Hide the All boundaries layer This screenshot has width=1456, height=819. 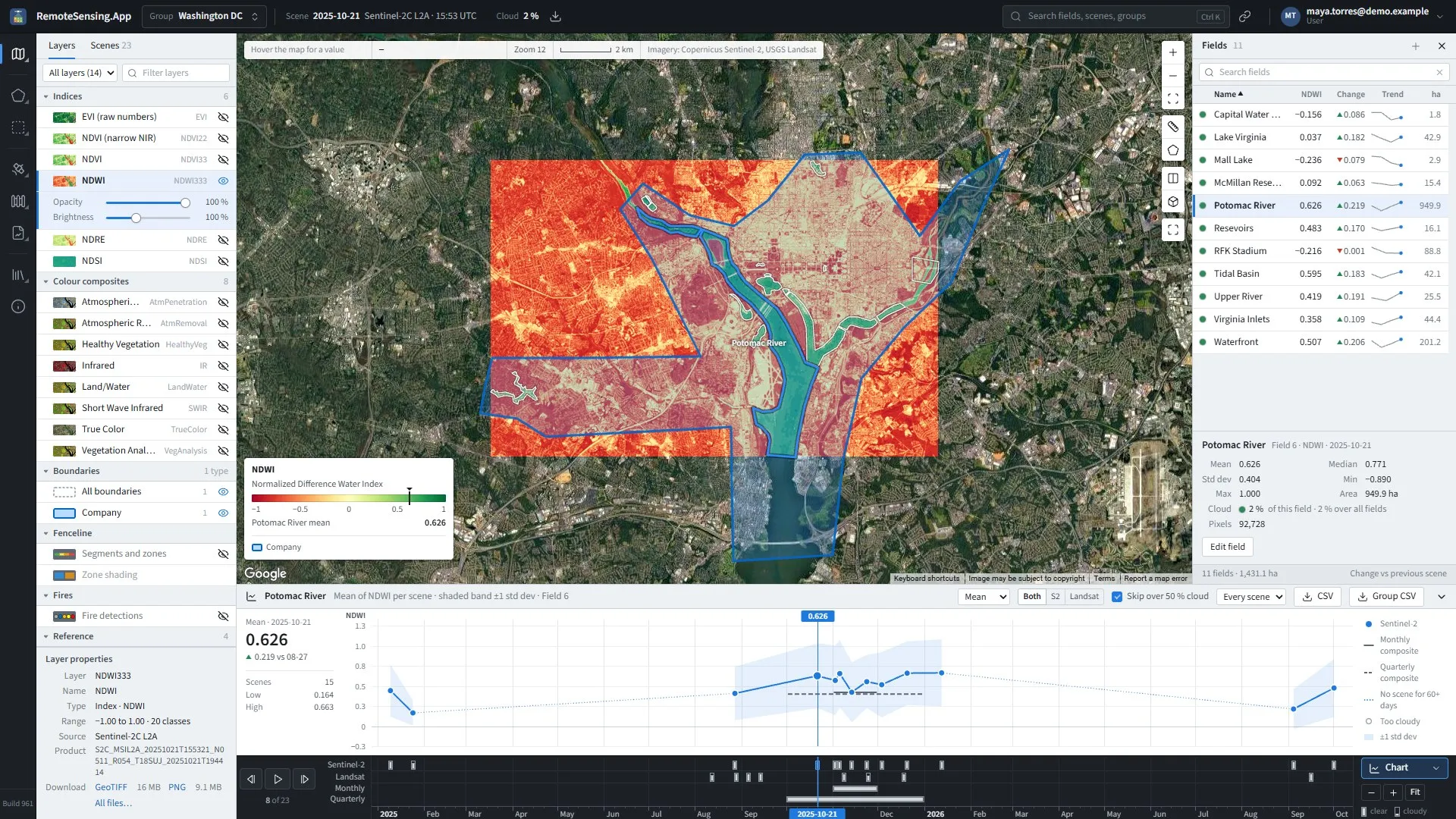(223, 491)
